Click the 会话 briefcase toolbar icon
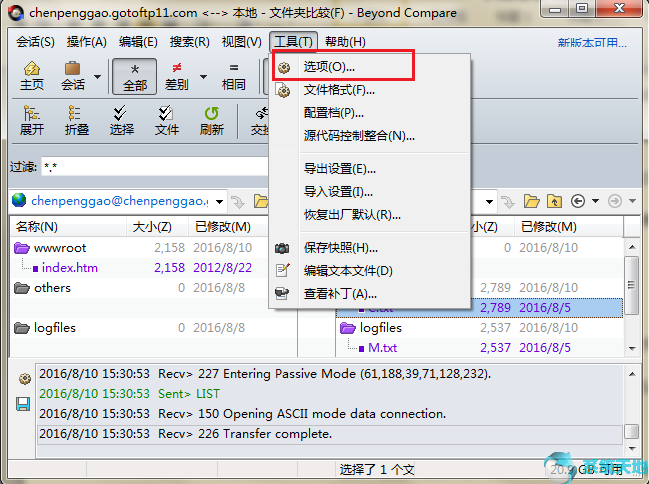Viewport: 649px width, 484px height. pyautogui.click(x=73, y=76)
